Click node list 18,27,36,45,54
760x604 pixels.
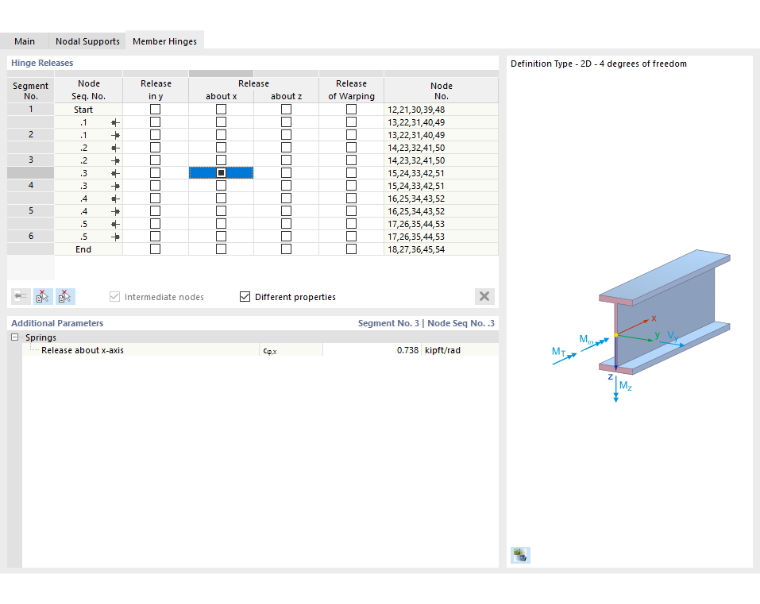tap(441, 249)
